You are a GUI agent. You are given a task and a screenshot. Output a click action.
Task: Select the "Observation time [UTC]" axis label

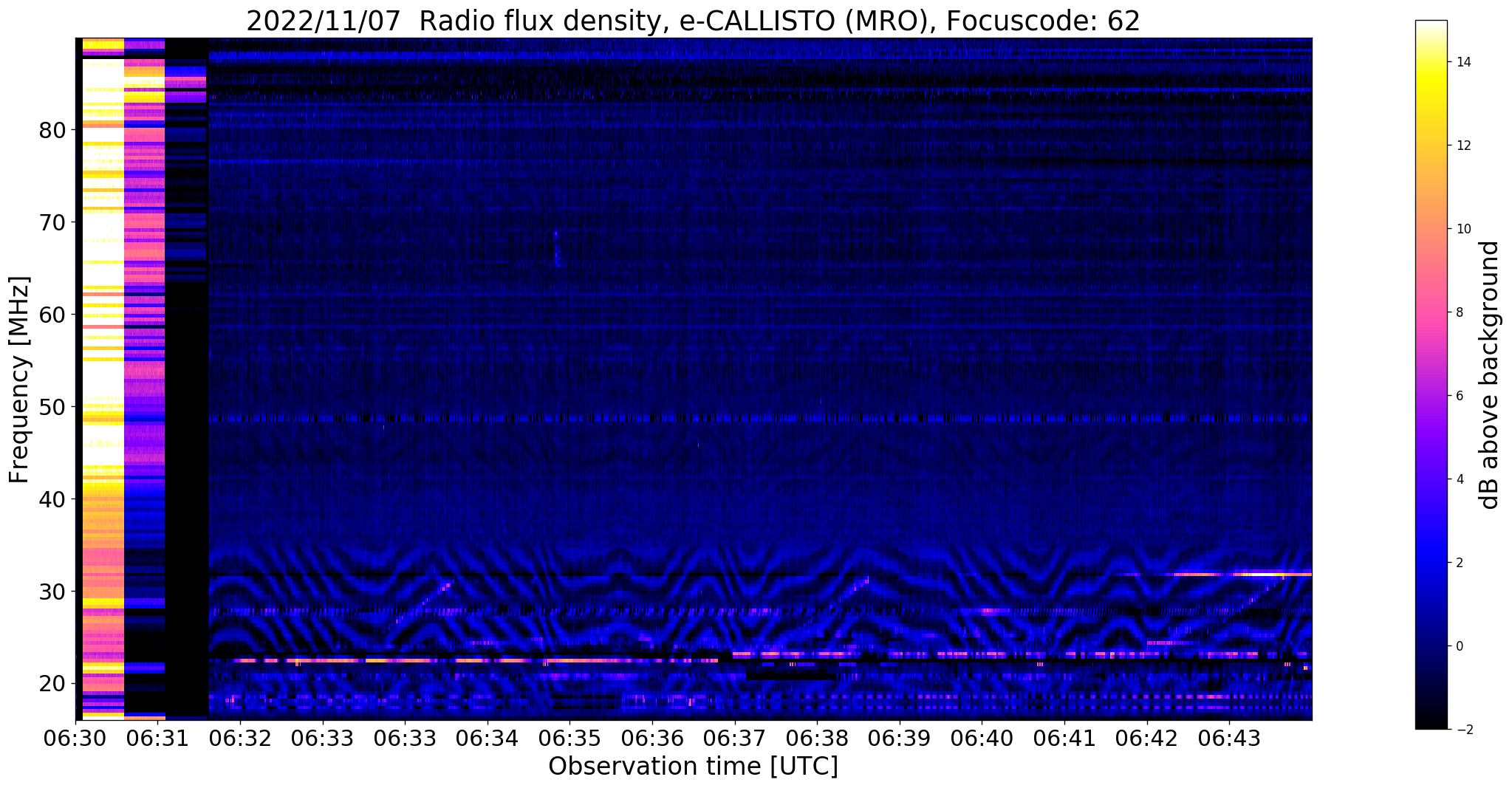693,767
